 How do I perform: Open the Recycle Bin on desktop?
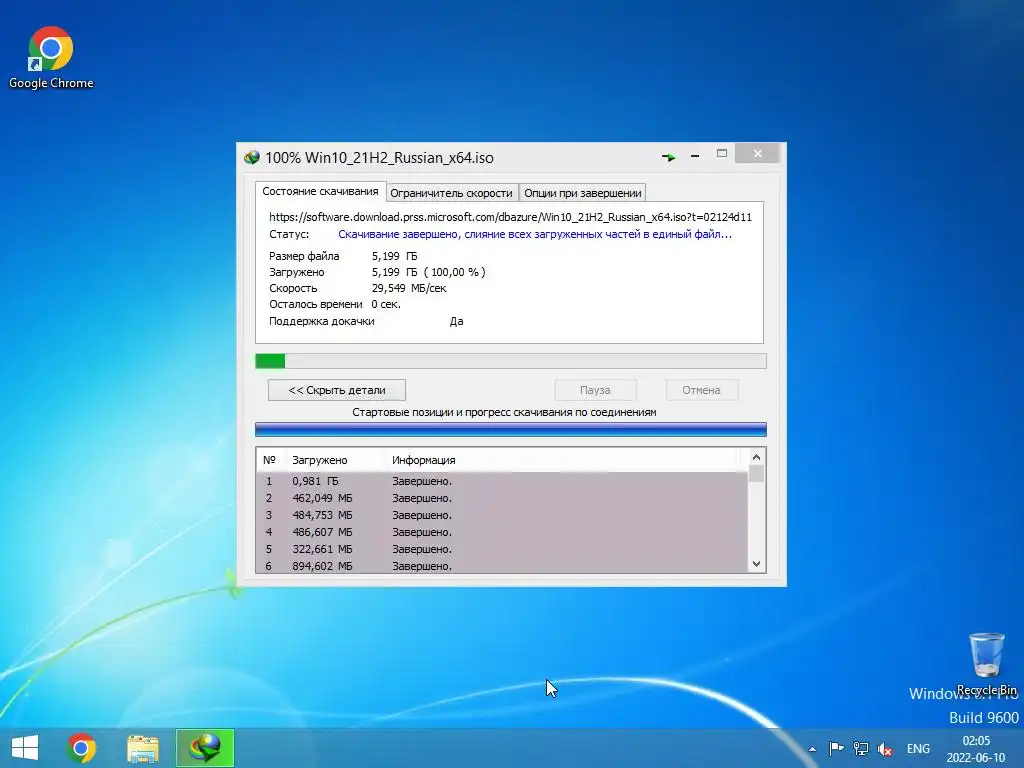[986, 664]
